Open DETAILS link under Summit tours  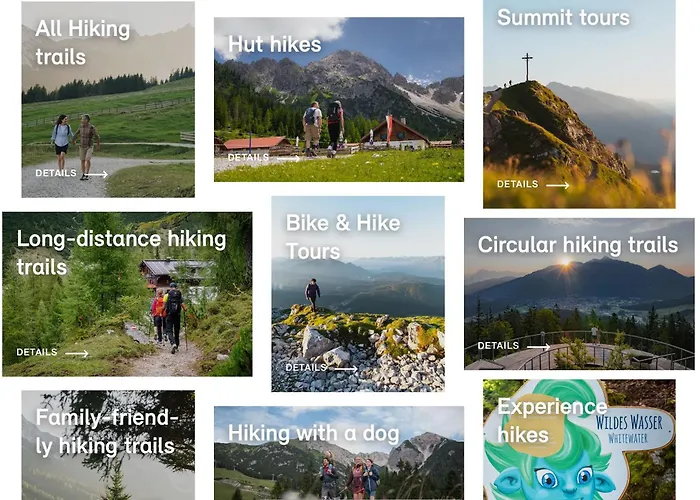[517, 184]
